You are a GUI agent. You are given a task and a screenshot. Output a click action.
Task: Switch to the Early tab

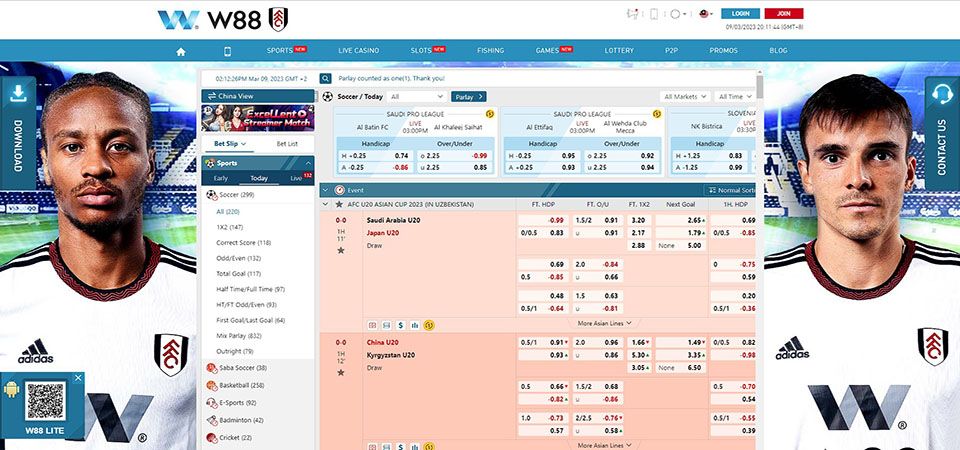click(x=220, y=179)
